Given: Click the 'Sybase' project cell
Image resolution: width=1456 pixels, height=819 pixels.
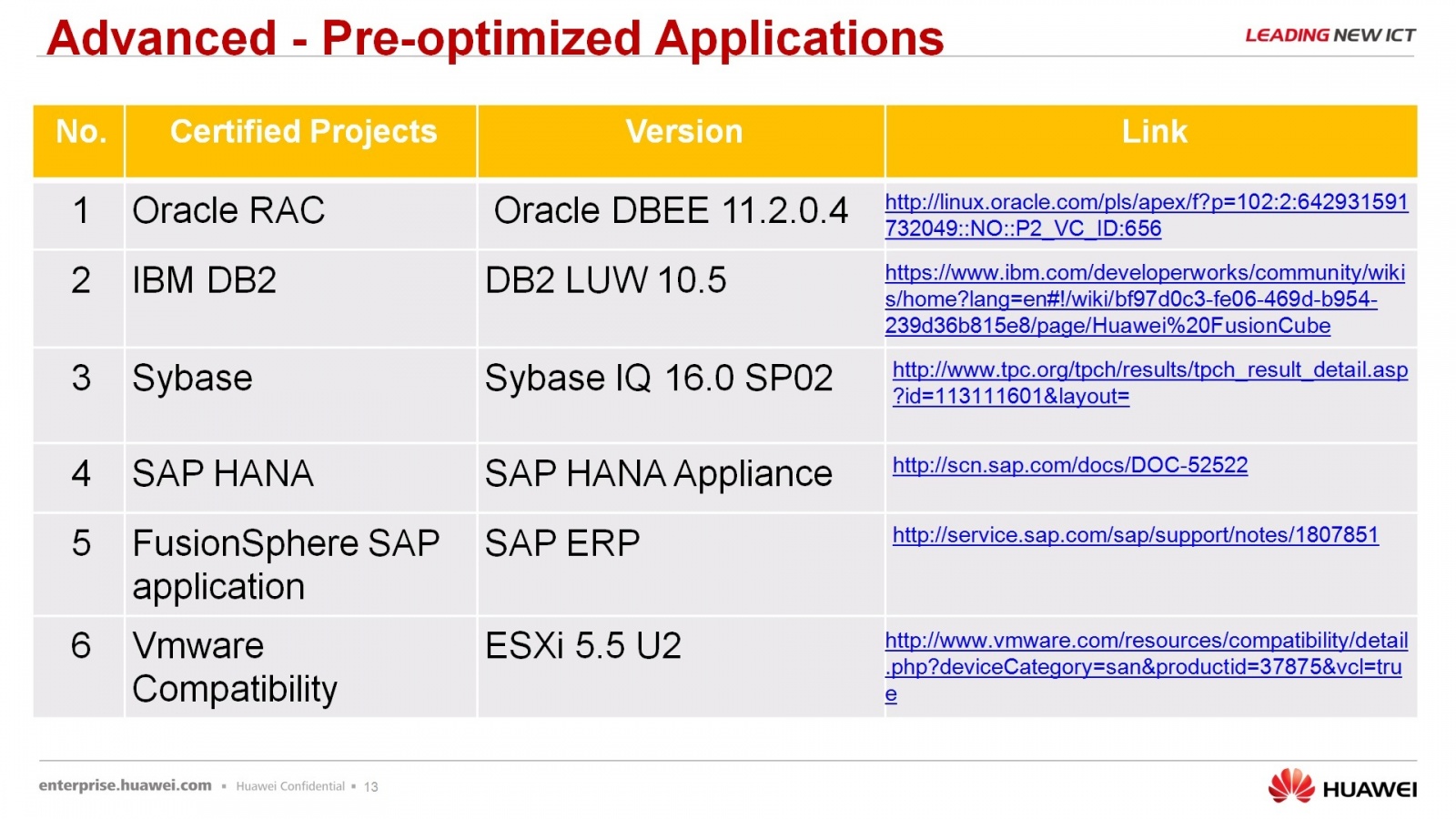Looking at the screenshot, I should point(301,396).
